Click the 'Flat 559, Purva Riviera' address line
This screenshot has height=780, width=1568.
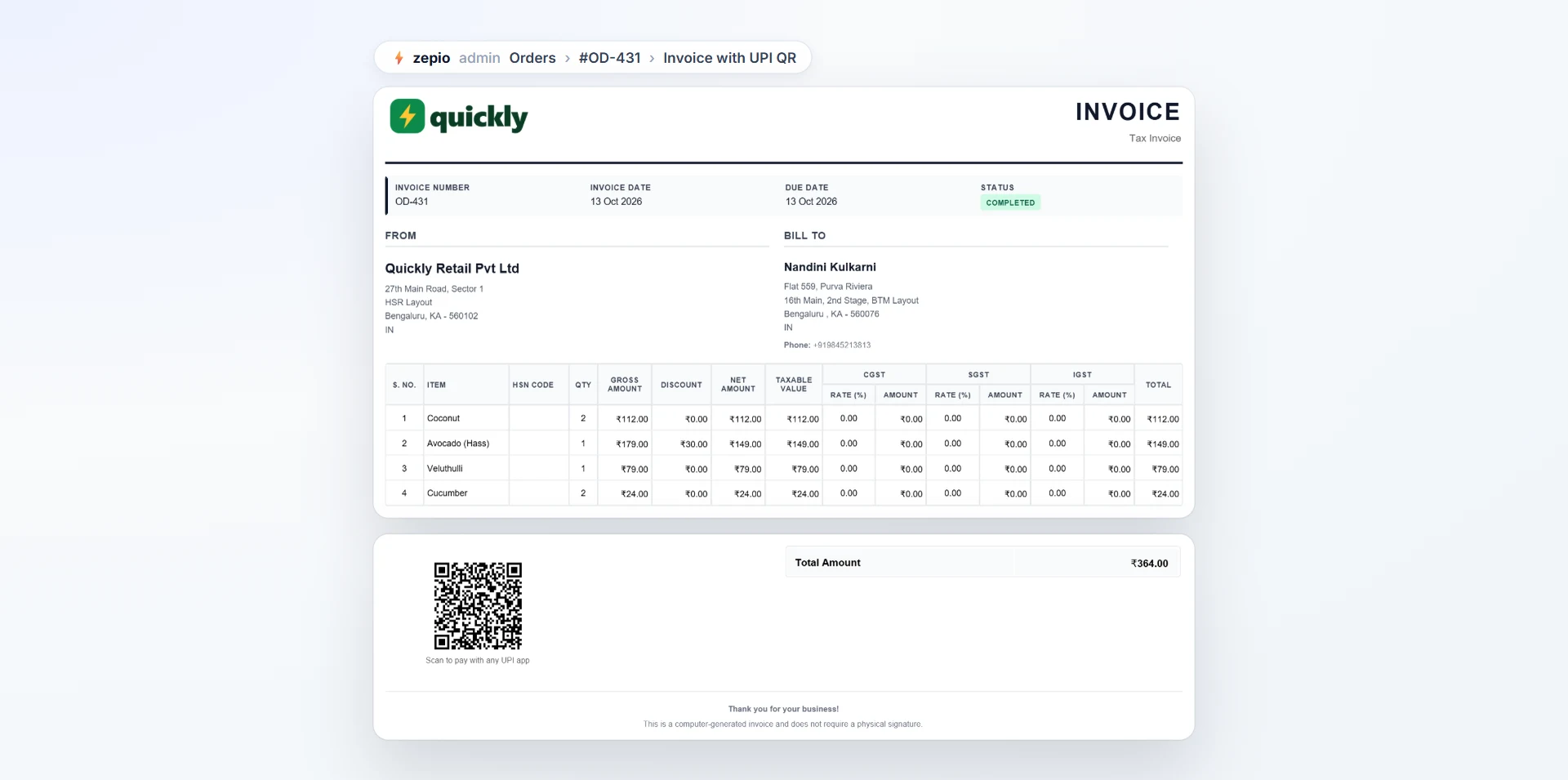tap(828, 287)
